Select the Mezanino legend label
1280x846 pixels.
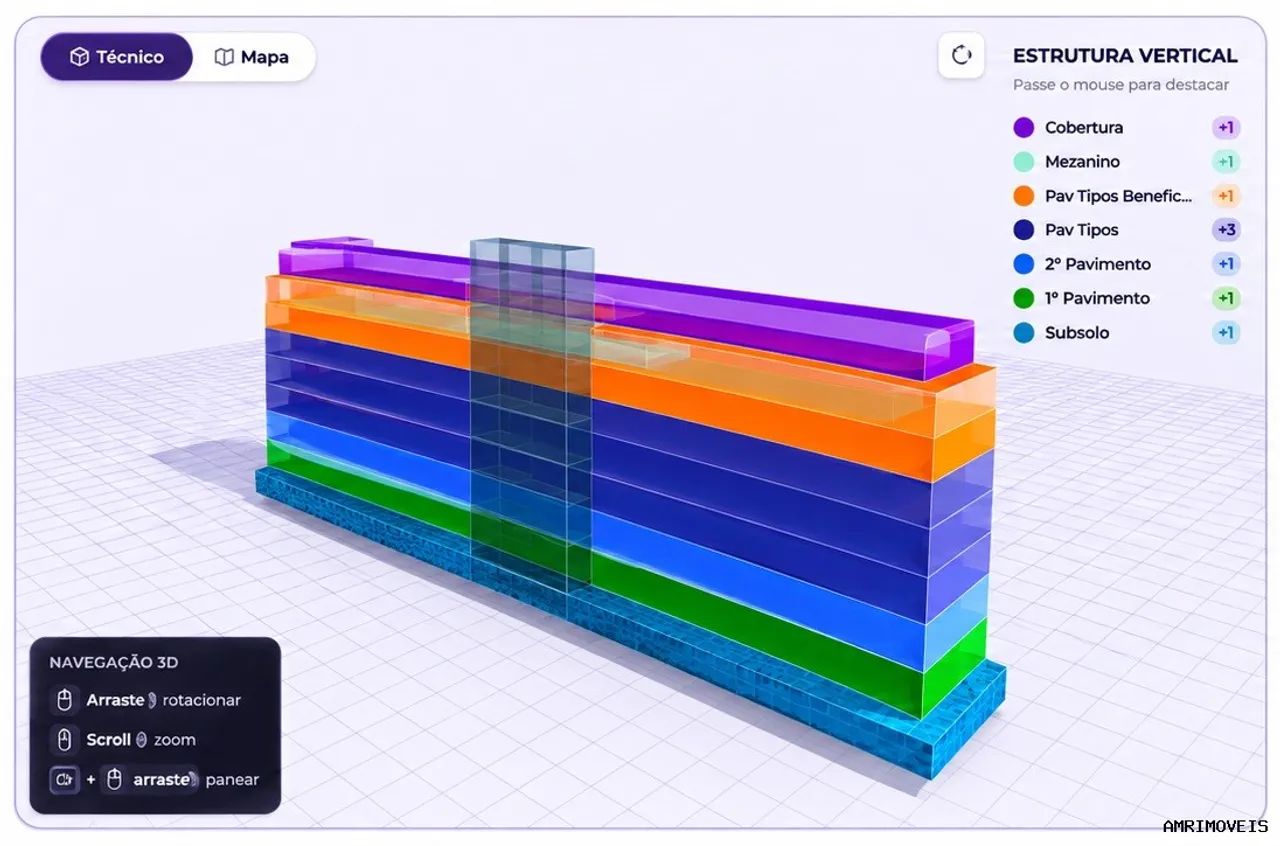pyautogui.click(x=1082, y=162)
